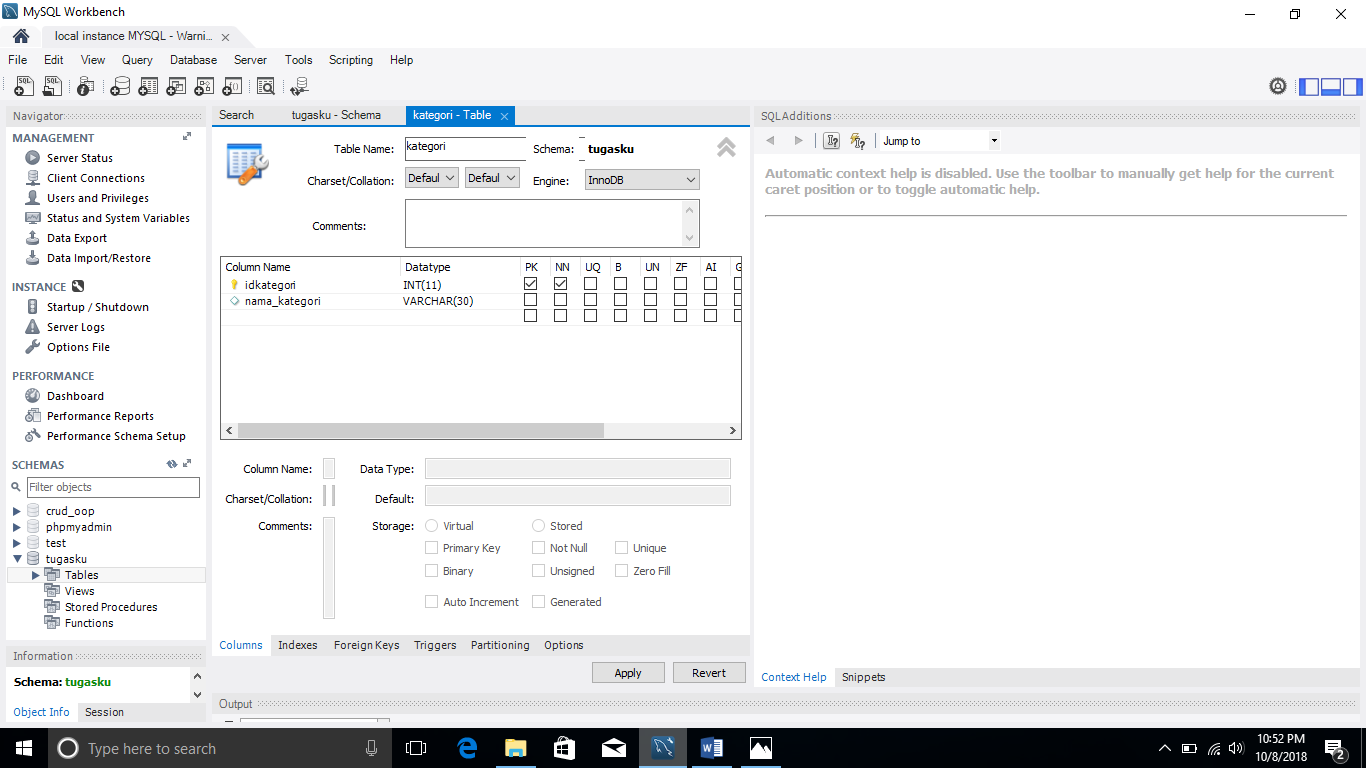This screenshot has width=1366, height=768.
Task: Switch to the Foreign Keys tab
Action: point(366,645)
